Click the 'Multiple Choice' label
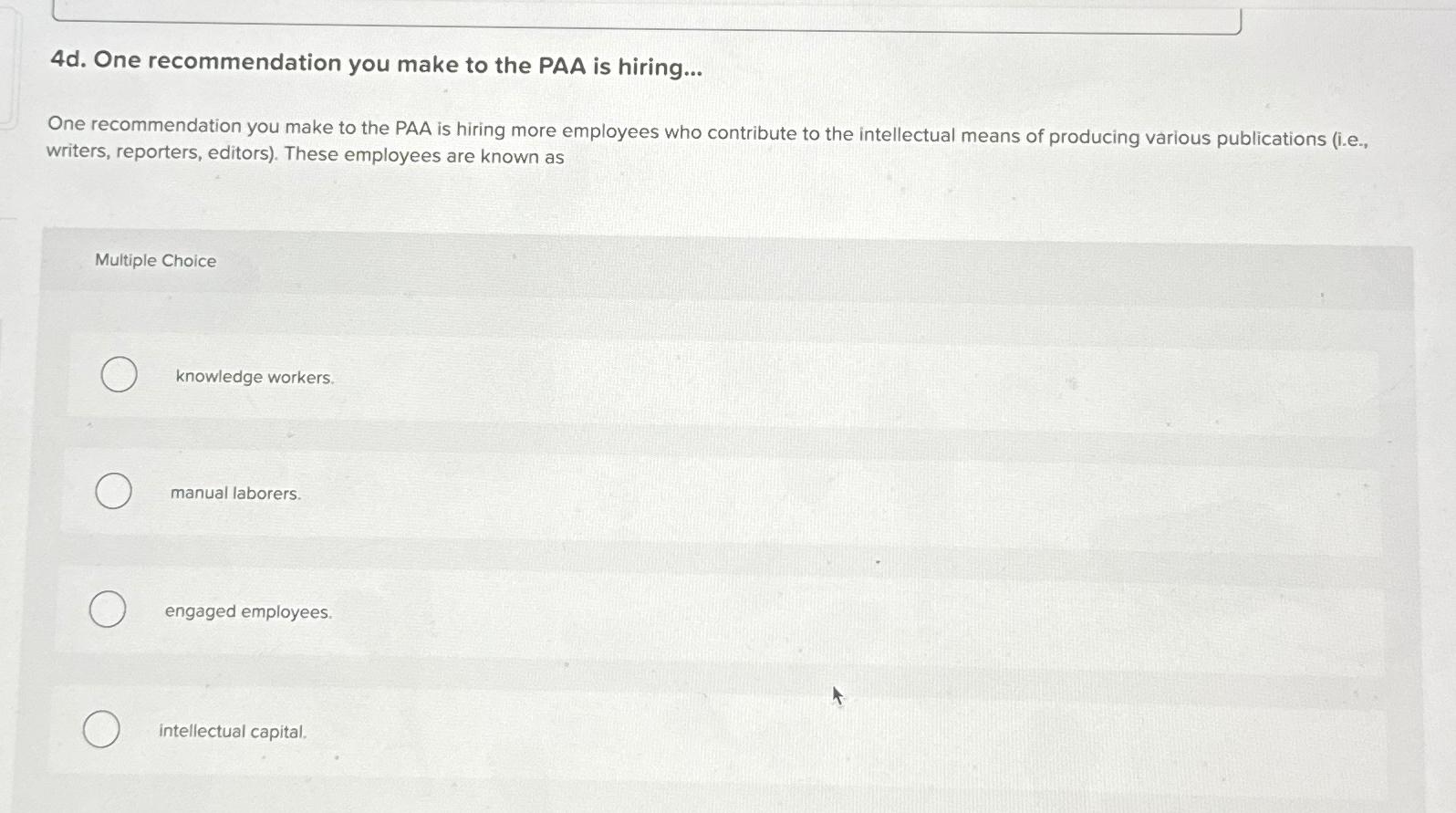The image size is (1456, 813). (x=153, y=261)
